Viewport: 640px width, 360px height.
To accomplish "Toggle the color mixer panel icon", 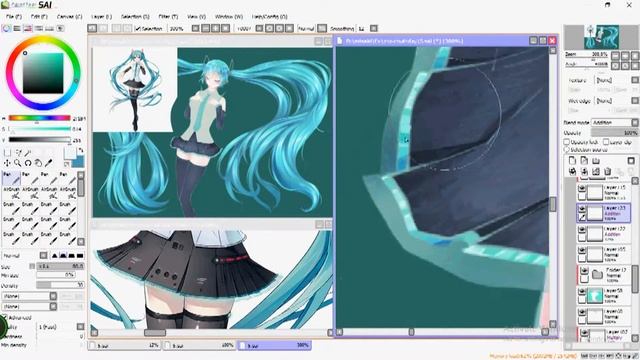I will tap(39, 28).
